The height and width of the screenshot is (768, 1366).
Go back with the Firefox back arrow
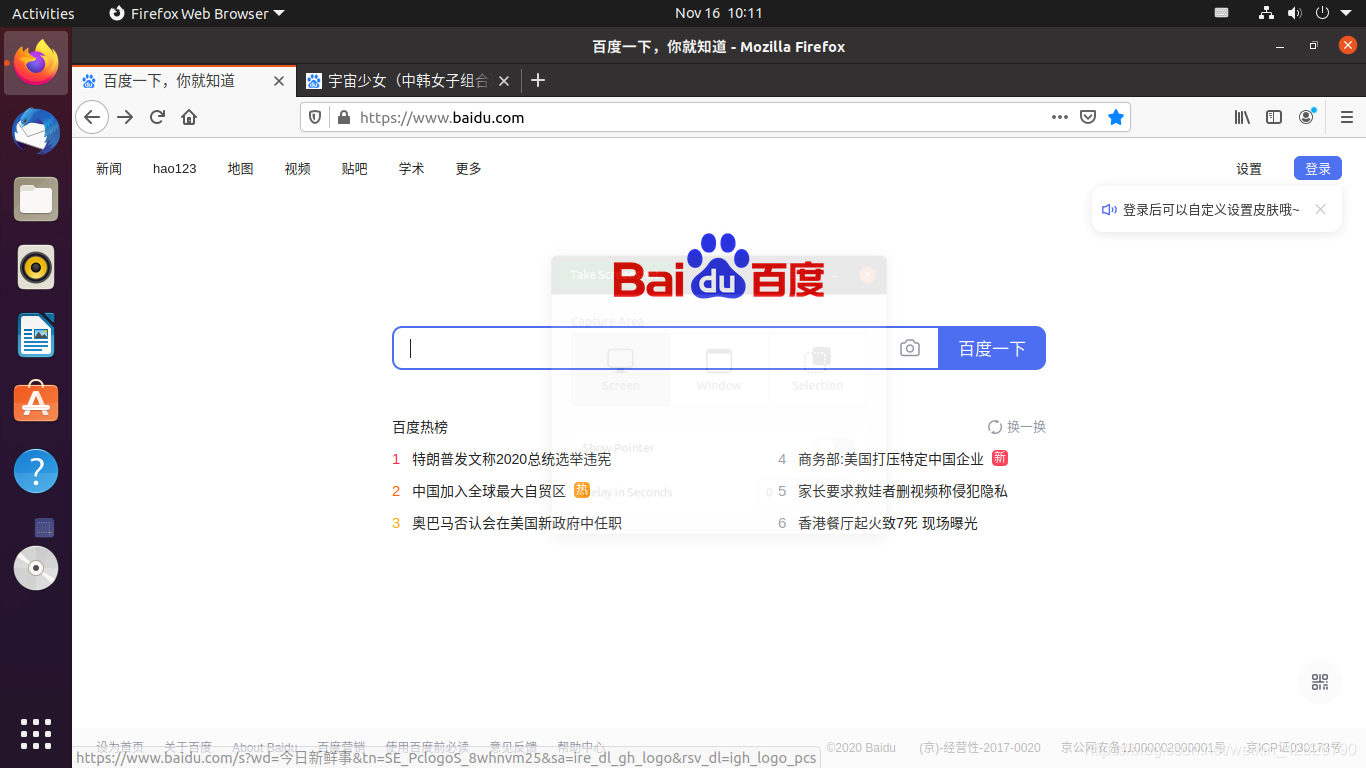coord(92,117)
